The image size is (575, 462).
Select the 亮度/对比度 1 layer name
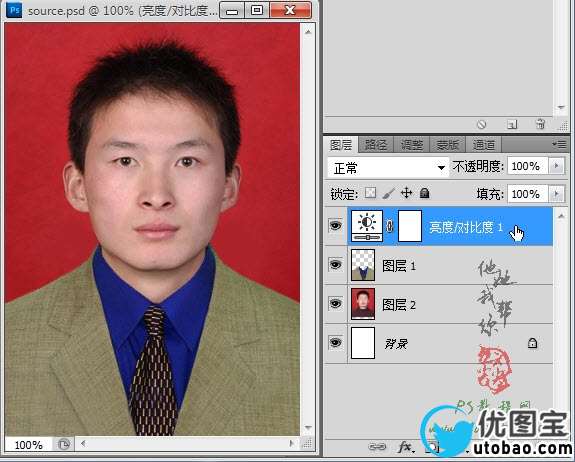click(x=466, y=227)
